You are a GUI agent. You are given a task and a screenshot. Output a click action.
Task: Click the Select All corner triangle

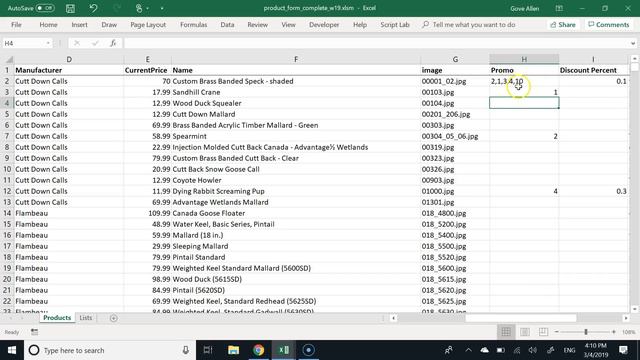(x=8, y=59)
